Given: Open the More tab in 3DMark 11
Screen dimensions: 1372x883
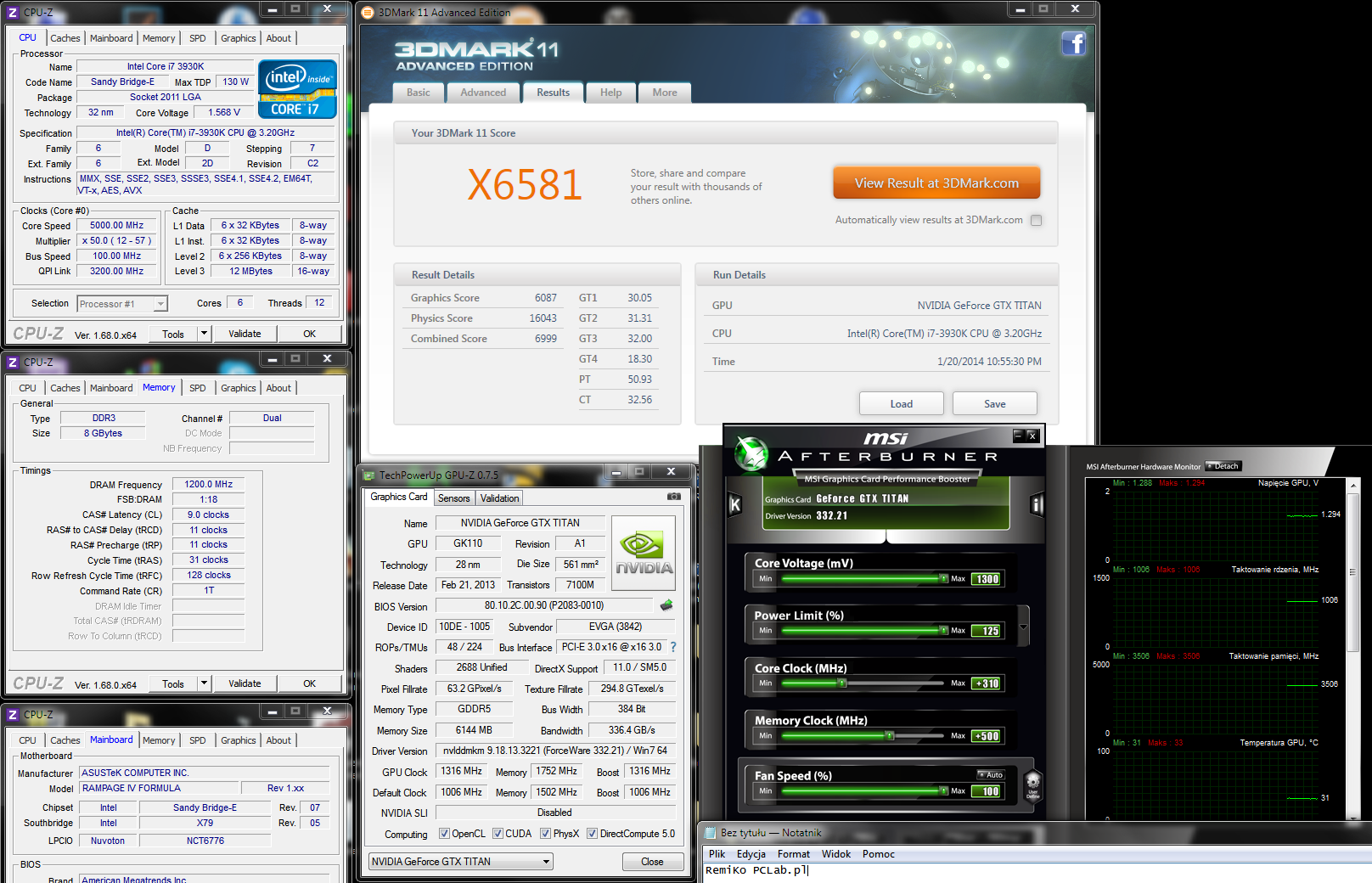Looking at the screenshot, I should (665, 93).
